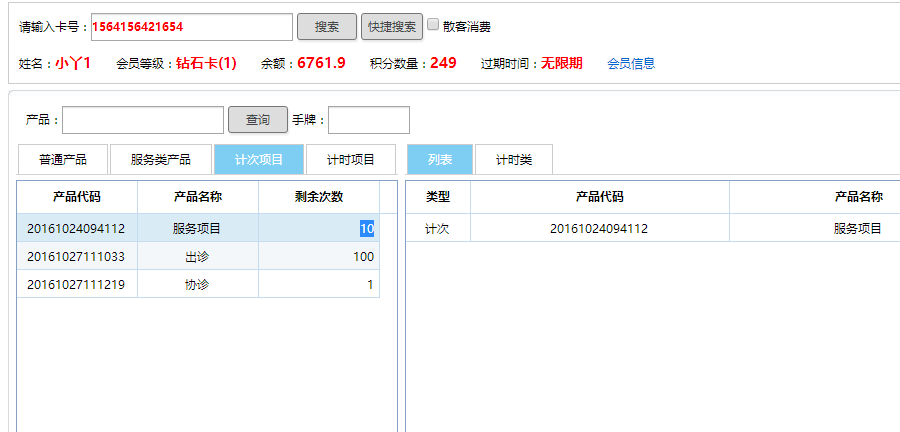Click the 计次 row in right list
900x432 pixels.
click(438, 228)
